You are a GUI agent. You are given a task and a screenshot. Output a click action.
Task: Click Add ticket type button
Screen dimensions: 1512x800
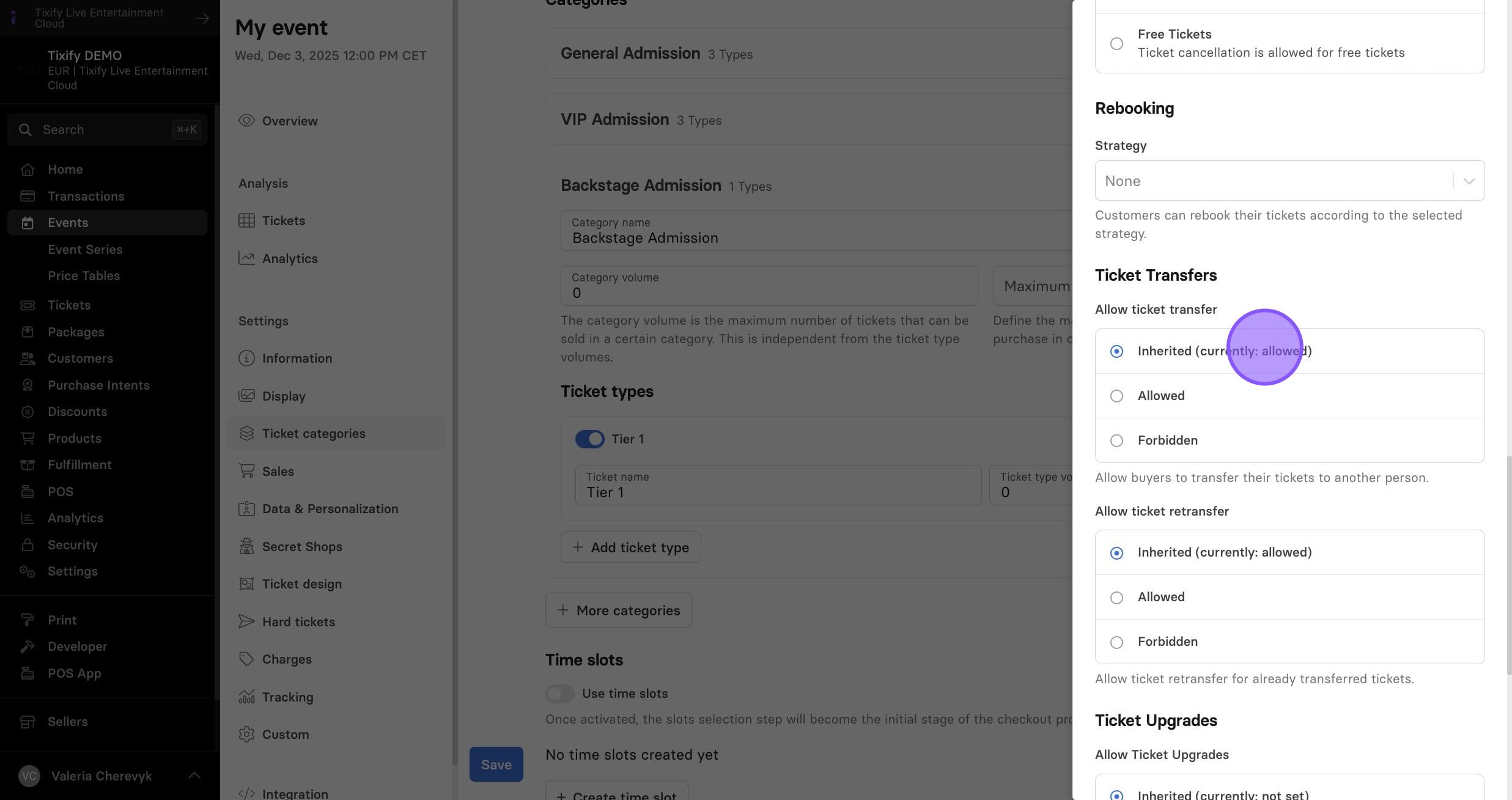tap(630, 547)
